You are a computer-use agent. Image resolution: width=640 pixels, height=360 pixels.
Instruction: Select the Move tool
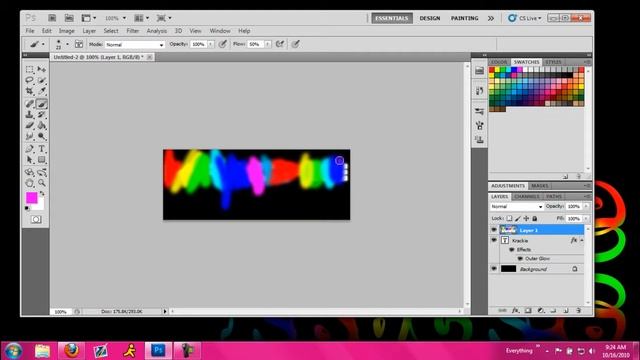[42, 69]
